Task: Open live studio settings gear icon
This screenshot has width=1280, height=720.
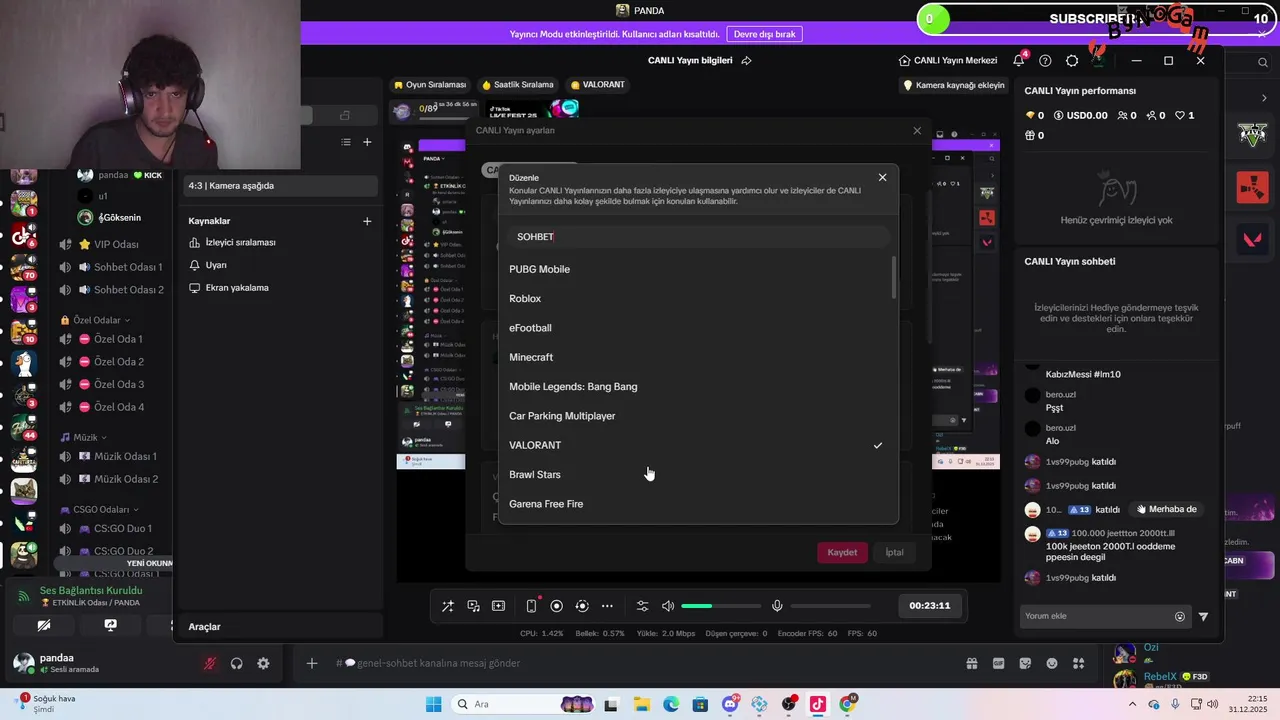Action: [1072, 60]
